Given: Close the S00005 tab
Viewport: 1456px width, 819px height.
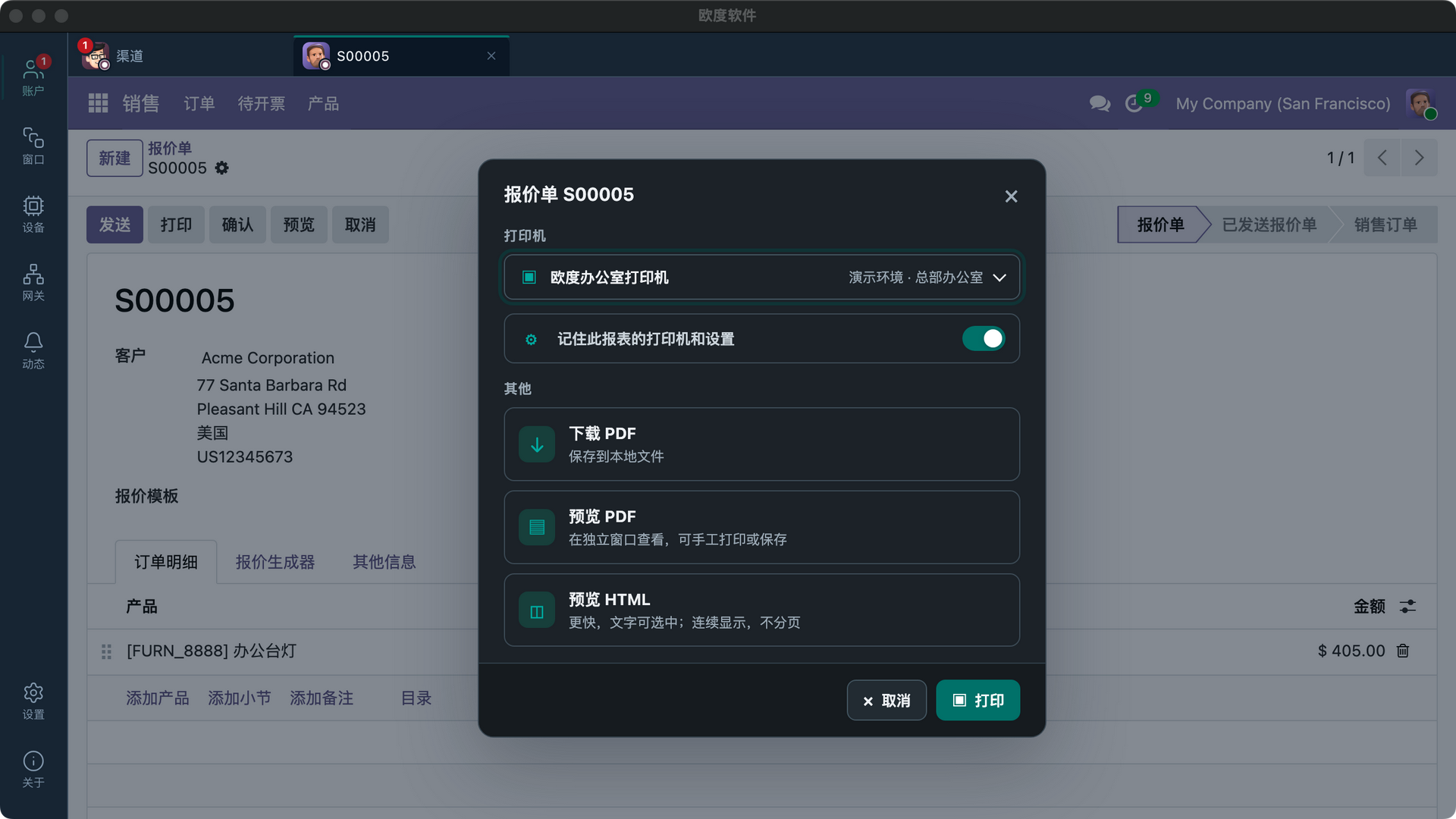Looking at the screenshot, I should click(x=491, y=55).
